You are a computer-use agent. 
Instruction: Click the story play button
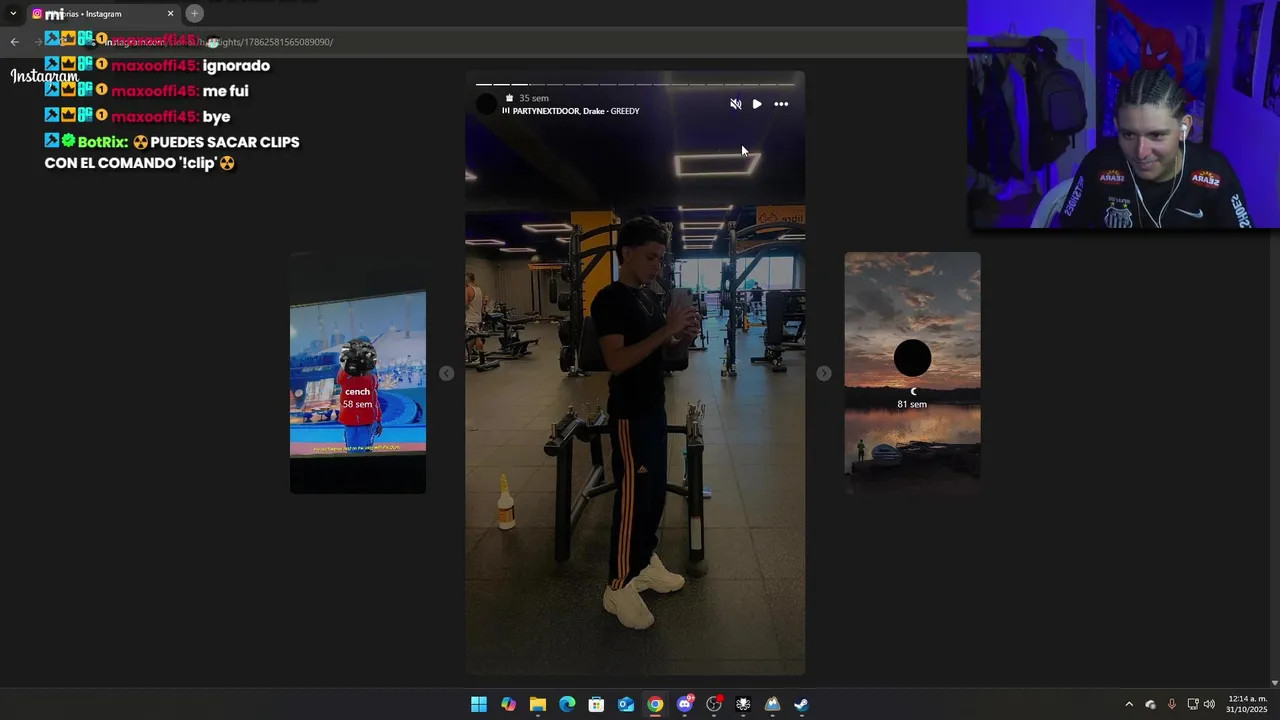tap(757, 104)
